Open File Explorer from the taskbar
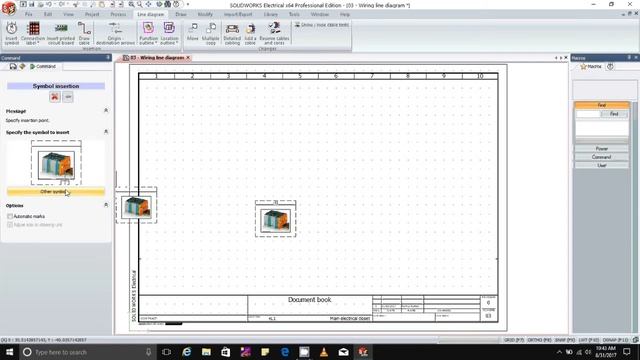The image size is (640, 360). 206,352
